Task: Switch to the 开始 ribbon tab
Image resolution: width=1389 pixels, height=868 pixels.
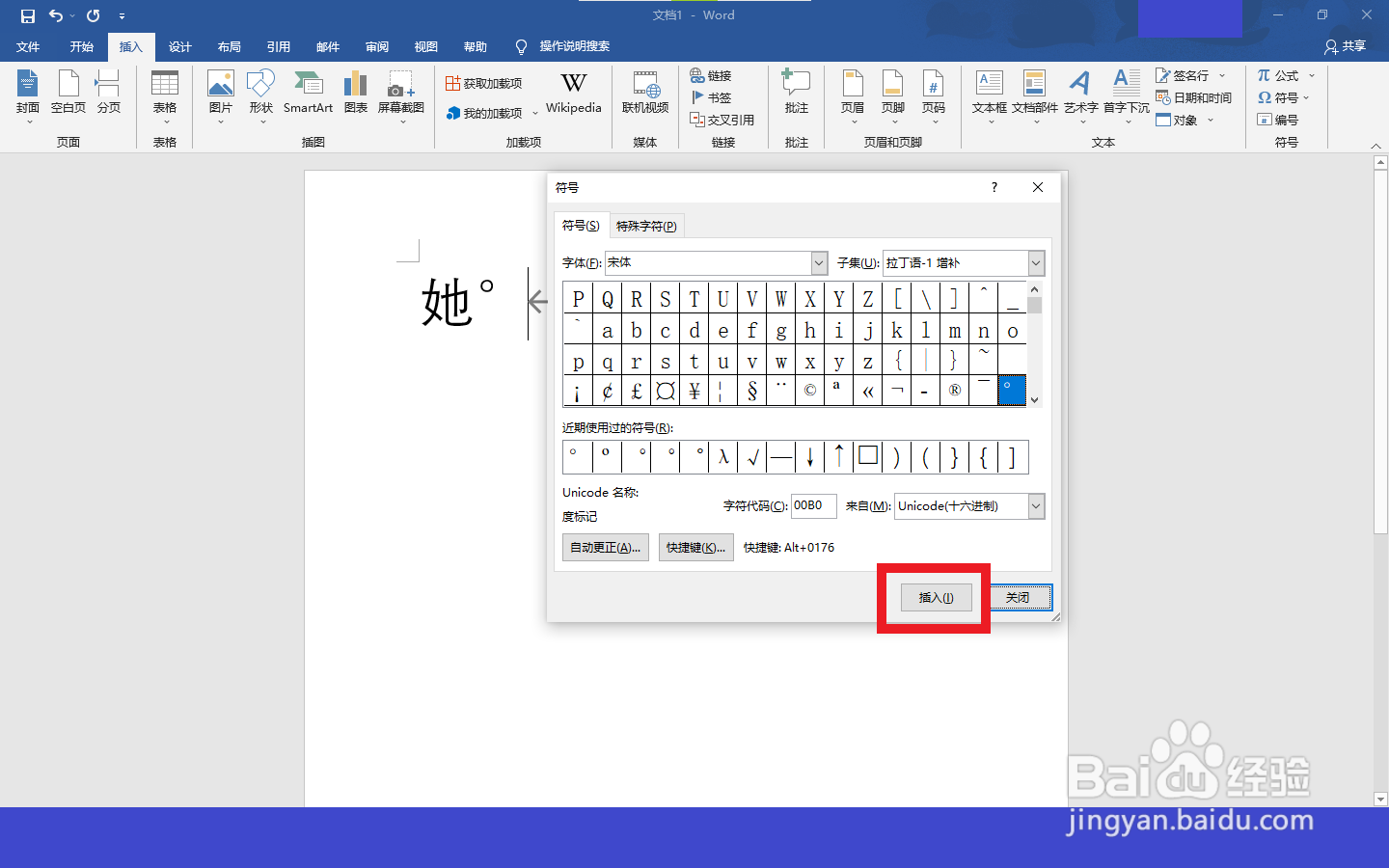Action: pyautogui.click(x=81, y=46)
